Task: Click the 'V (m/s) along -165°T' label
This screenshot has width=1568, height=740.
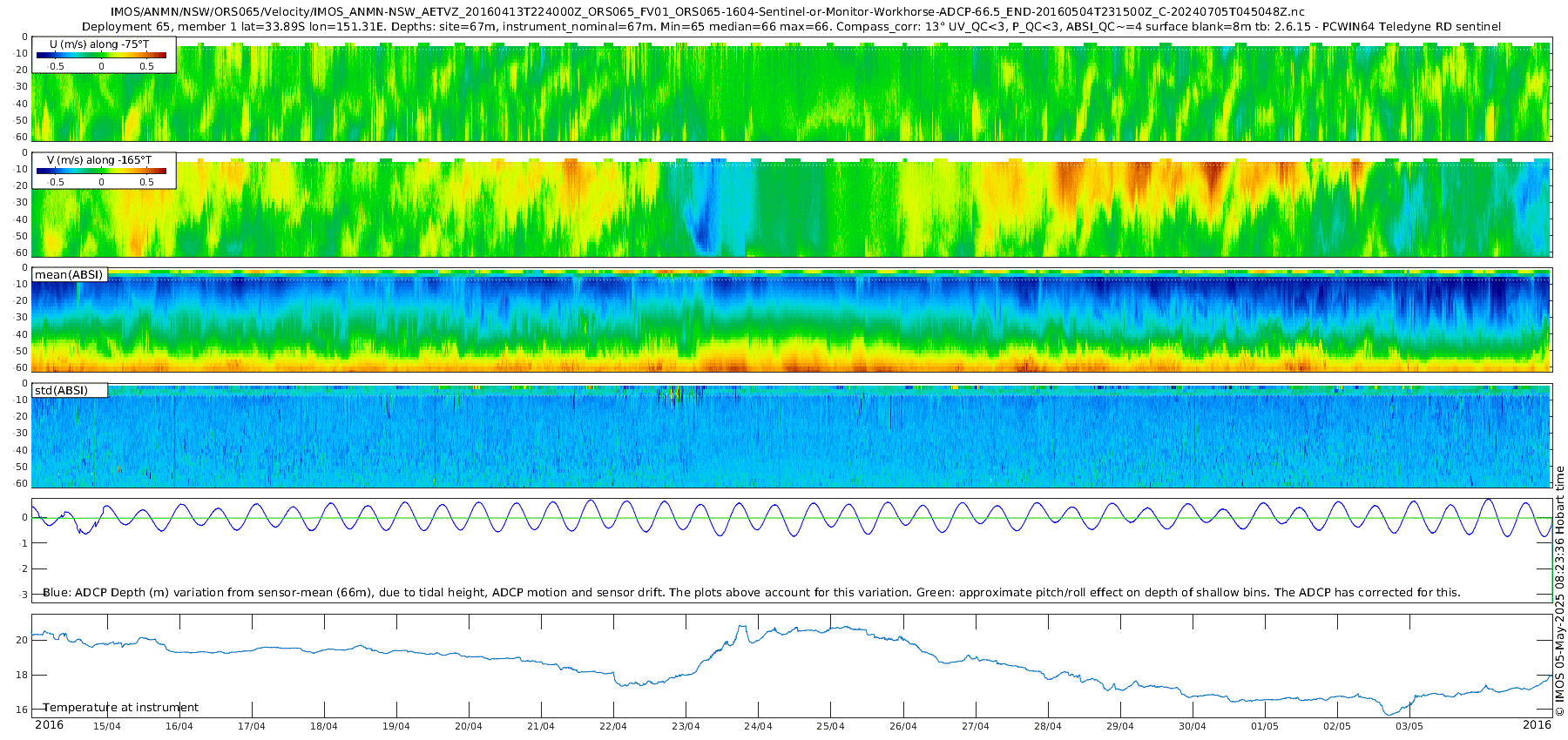Action: click(99, 160)
